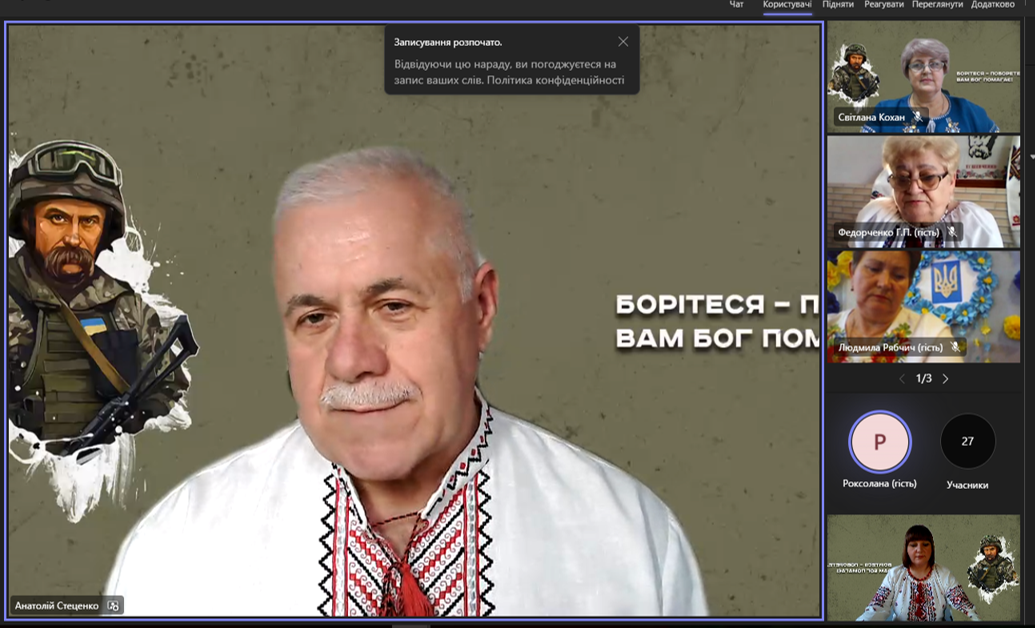Go to previous participant gallery page
1035x628 pixels.
point(902,379)
